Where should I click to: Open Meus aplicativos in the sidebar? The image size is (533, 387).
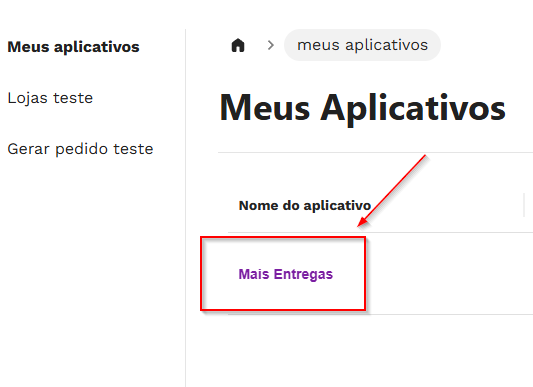(73, 47)
